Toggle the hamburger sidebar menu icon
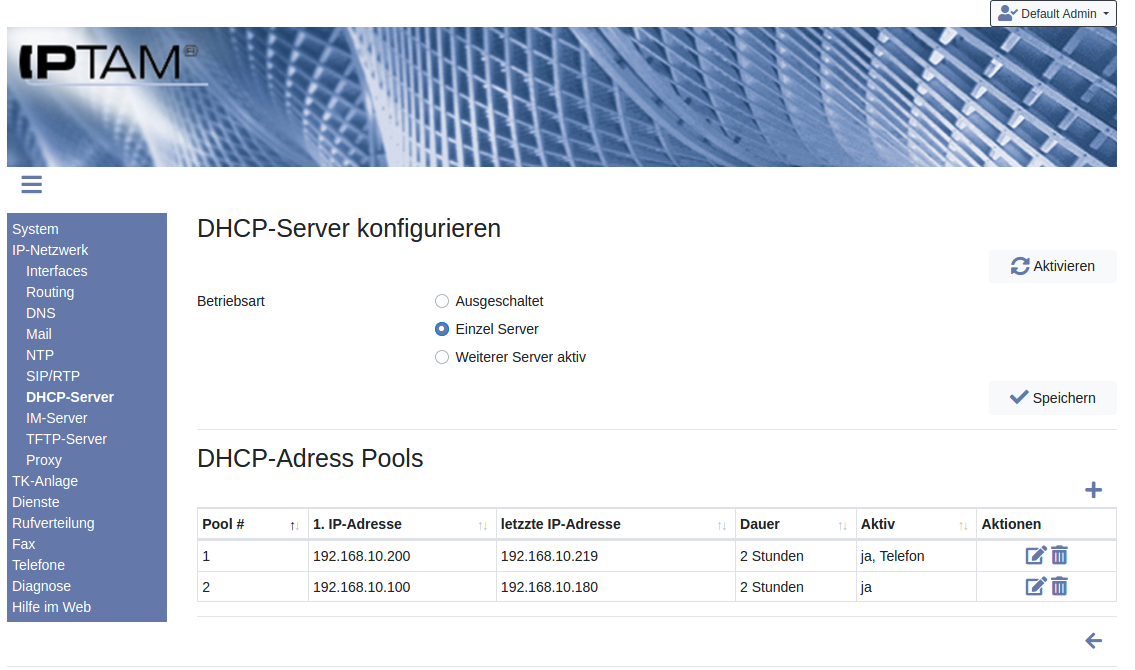This screenshot has width=1135, height=670. pos(31,184)
